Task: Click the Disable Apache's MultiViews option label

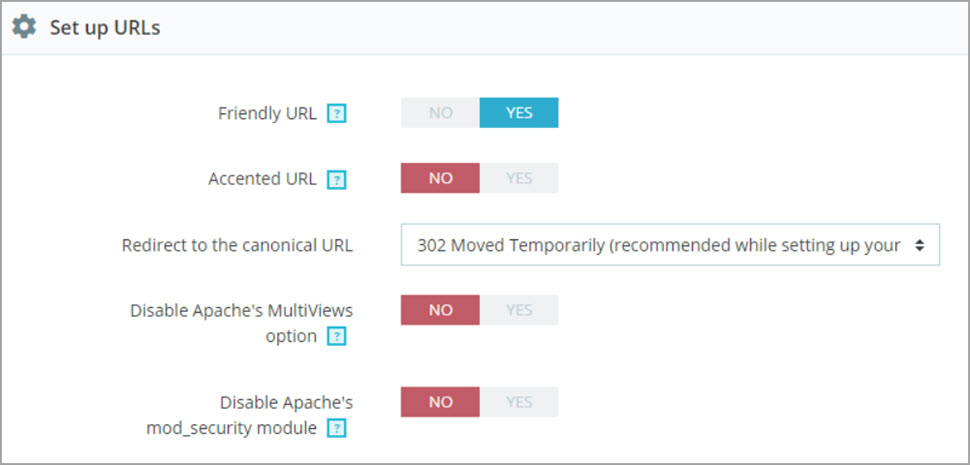Action: (241, 311)
